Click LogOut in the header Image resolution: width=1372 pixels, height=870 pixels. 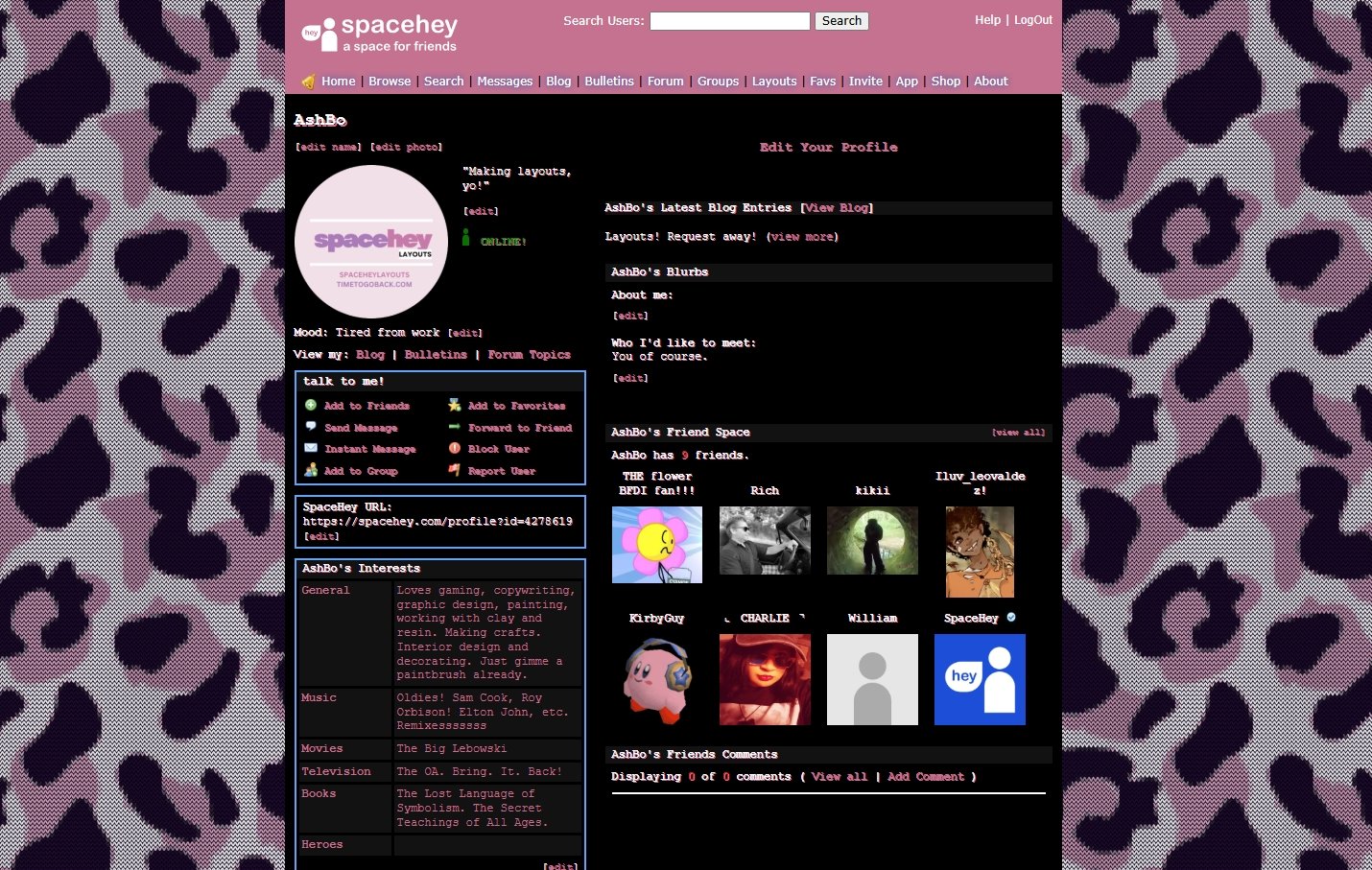[1032, 20]
